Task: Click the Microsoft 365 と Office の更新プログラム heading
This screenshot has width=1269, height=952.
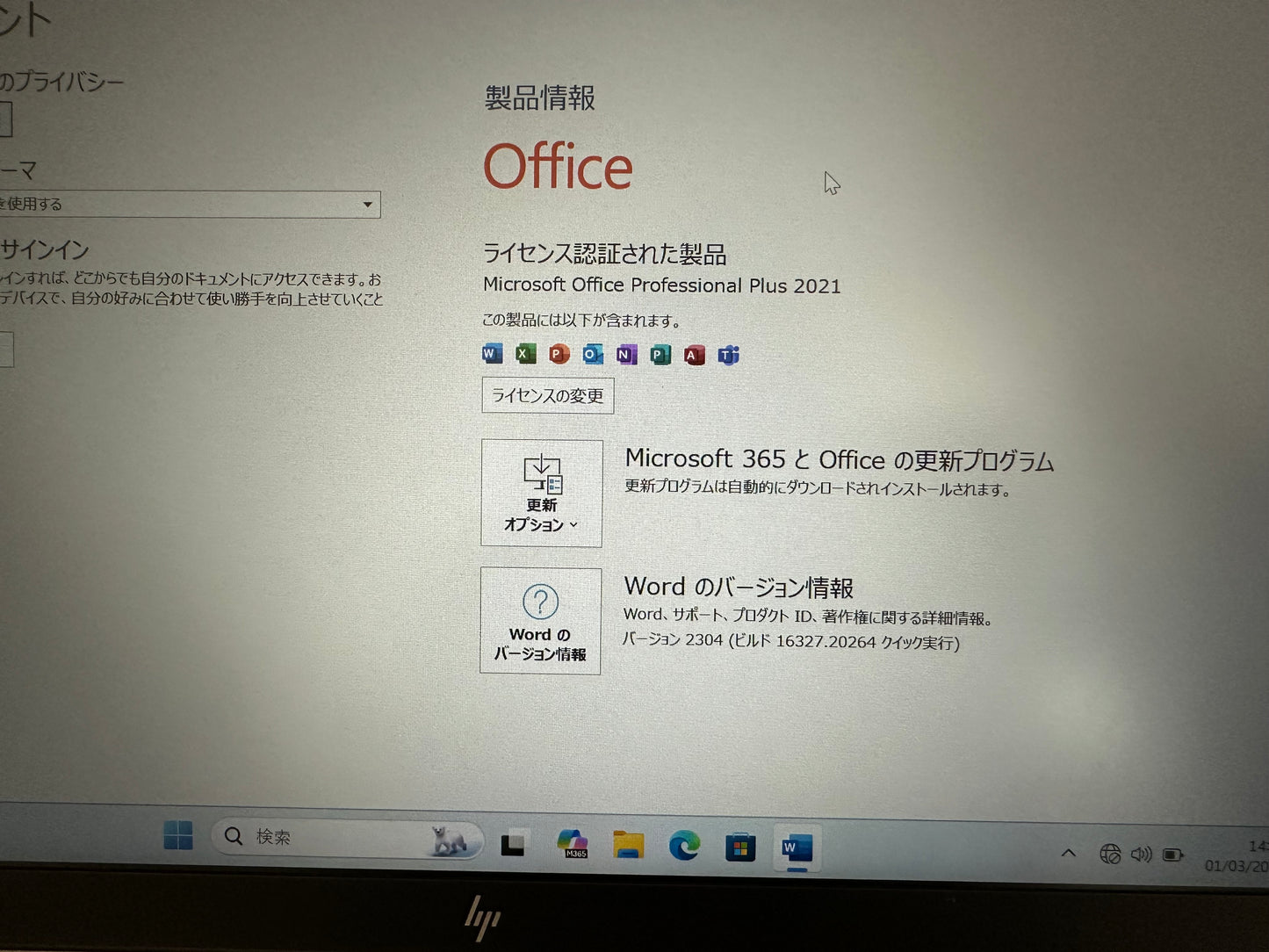Action: pyautogui.click(x=840, y=459)
